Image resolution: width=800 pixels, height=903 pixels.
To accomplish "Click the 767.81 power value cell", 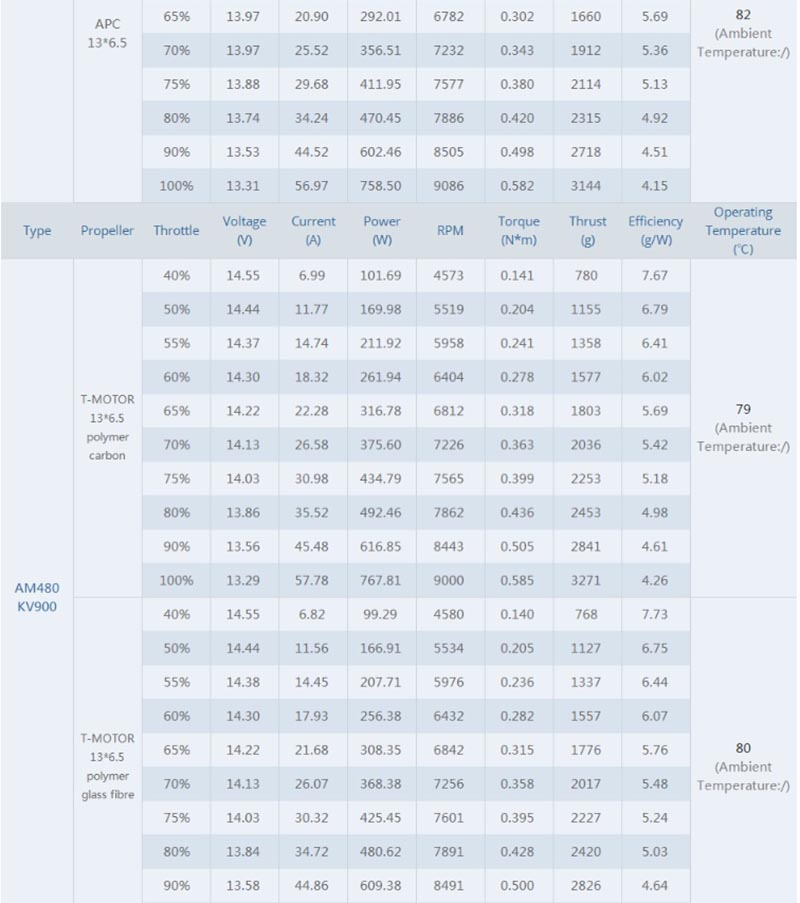I will (380, 580).
